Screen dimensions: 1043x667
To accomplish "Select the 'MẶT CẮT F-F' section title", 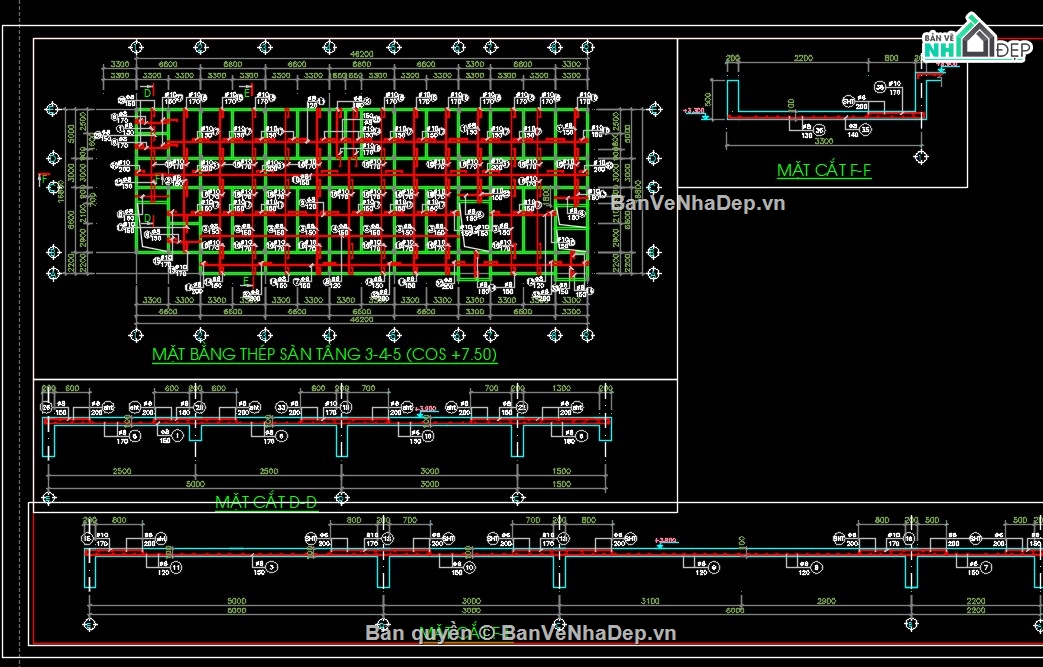I will coord(824,170).
